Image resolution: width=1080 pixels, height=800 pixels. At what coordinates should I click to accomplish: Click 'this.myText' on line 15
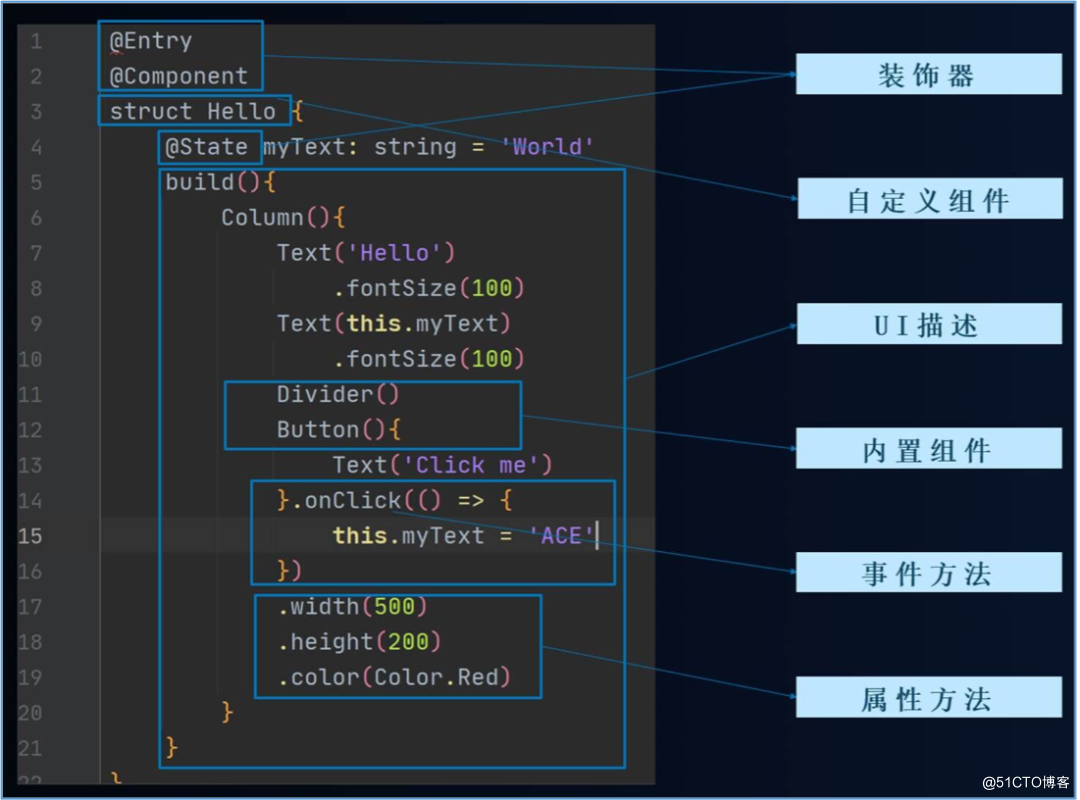408,536
